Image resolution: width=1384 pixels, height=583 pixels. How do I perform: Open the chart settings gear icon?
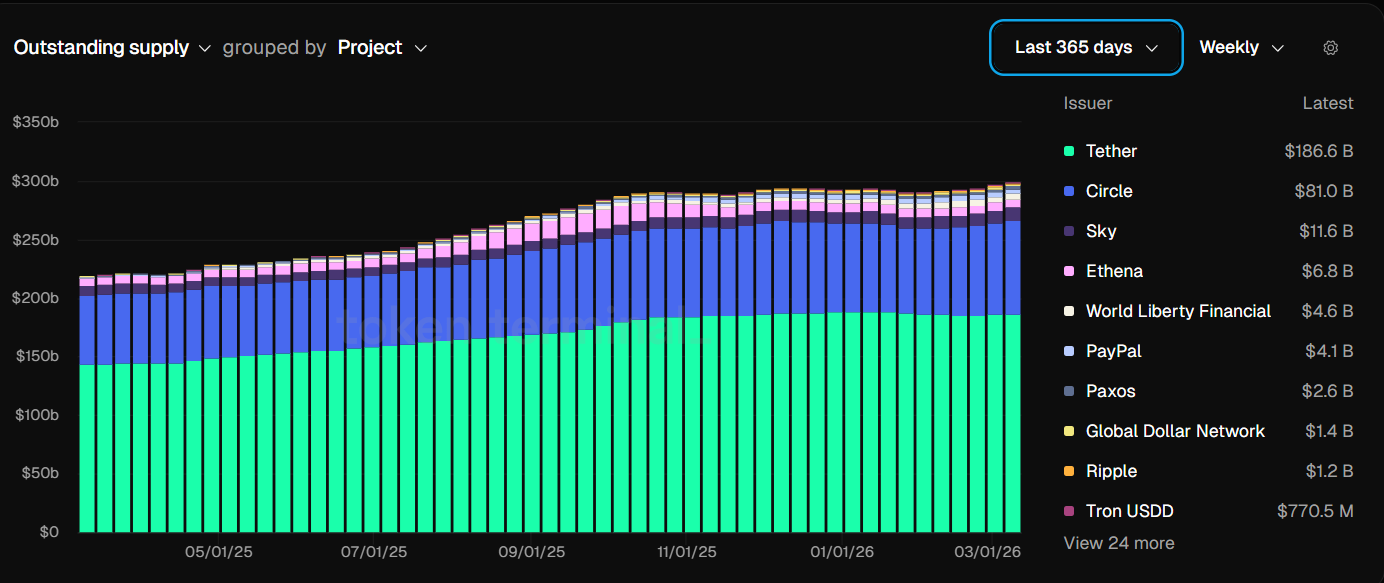[x=1330, y=48]
